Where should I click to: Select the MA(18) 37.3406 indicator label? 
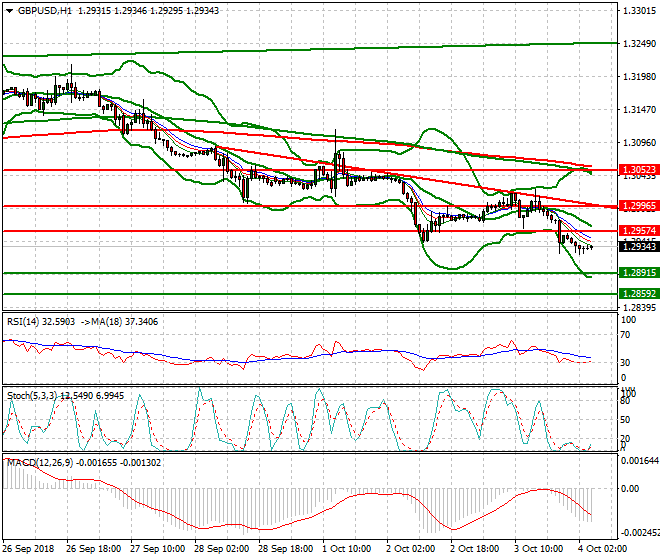(125, 322)
